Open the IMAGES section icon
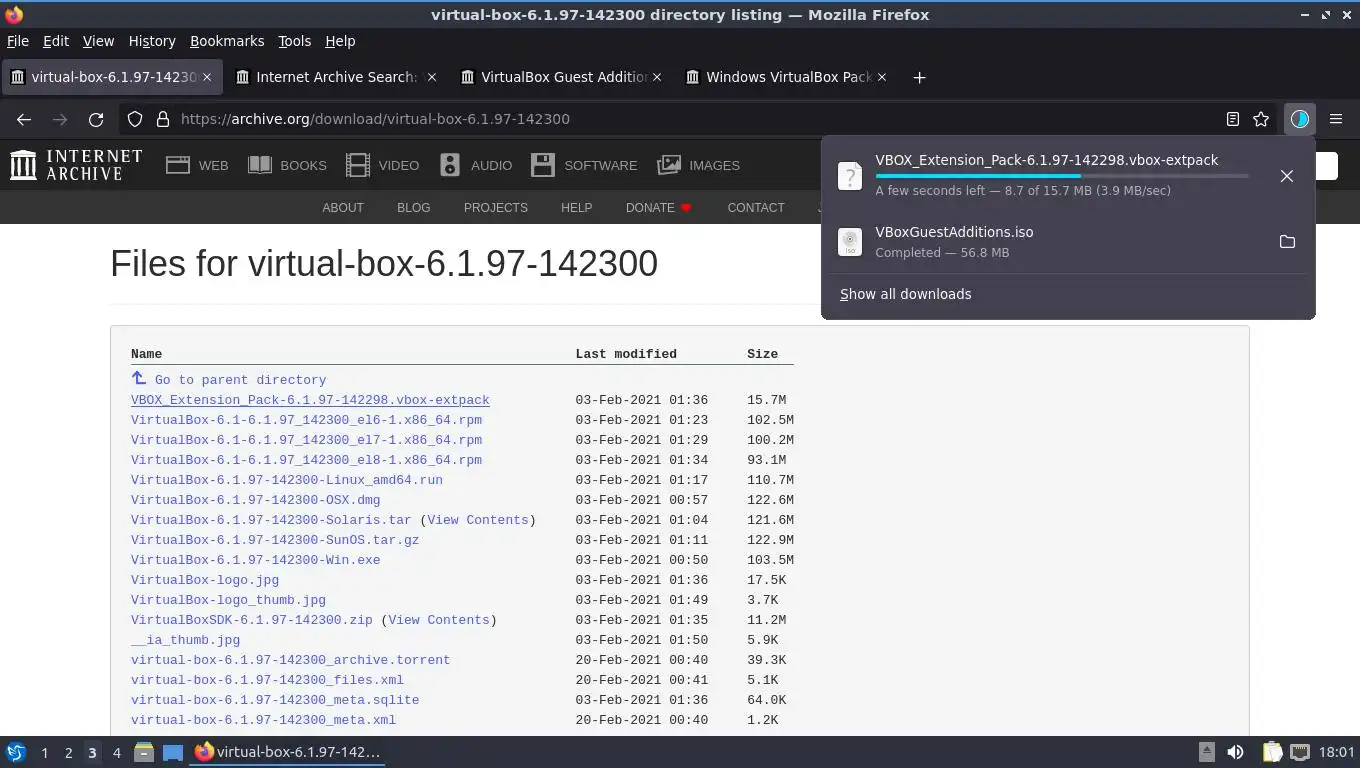 [x=669, y=165]
